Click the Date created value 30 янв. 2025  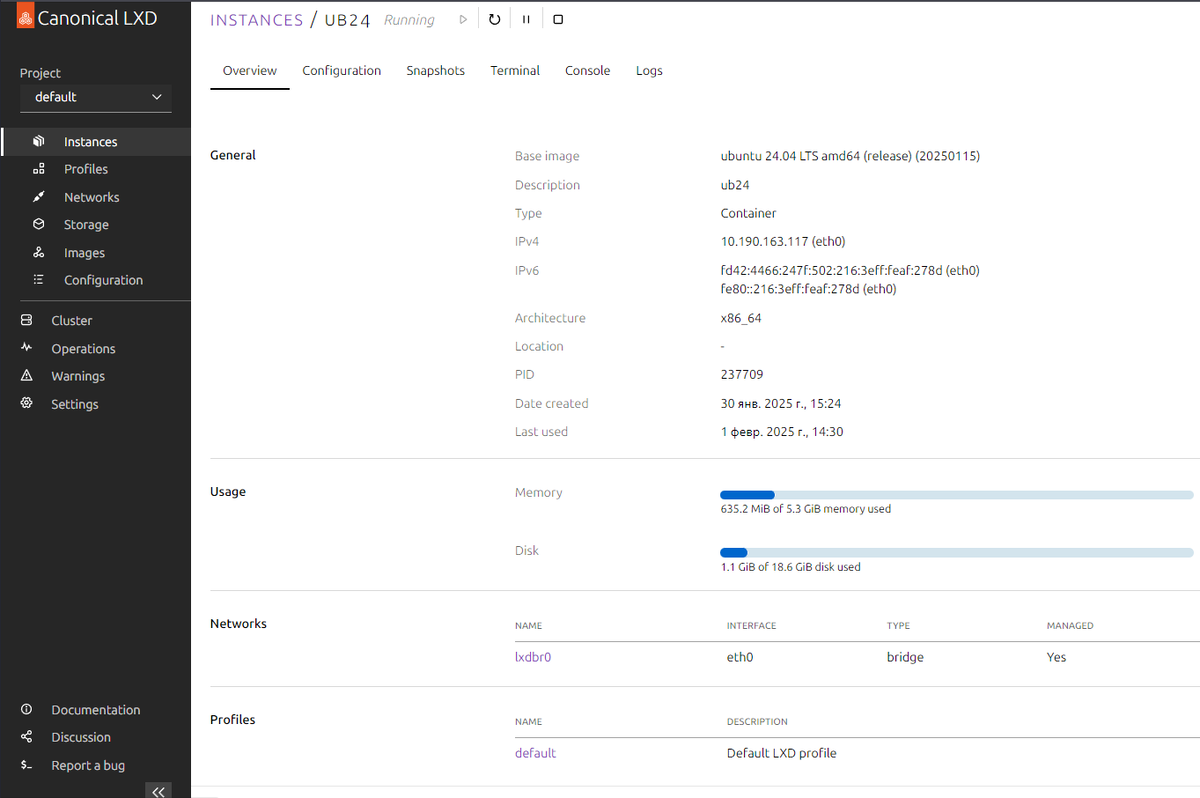click(780, 404)
